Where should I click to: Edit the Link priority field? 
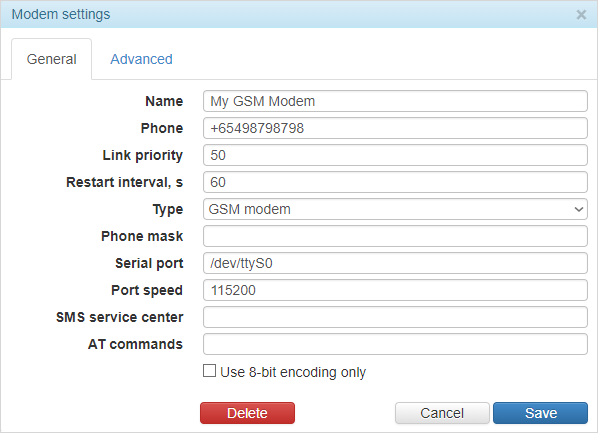395,155
